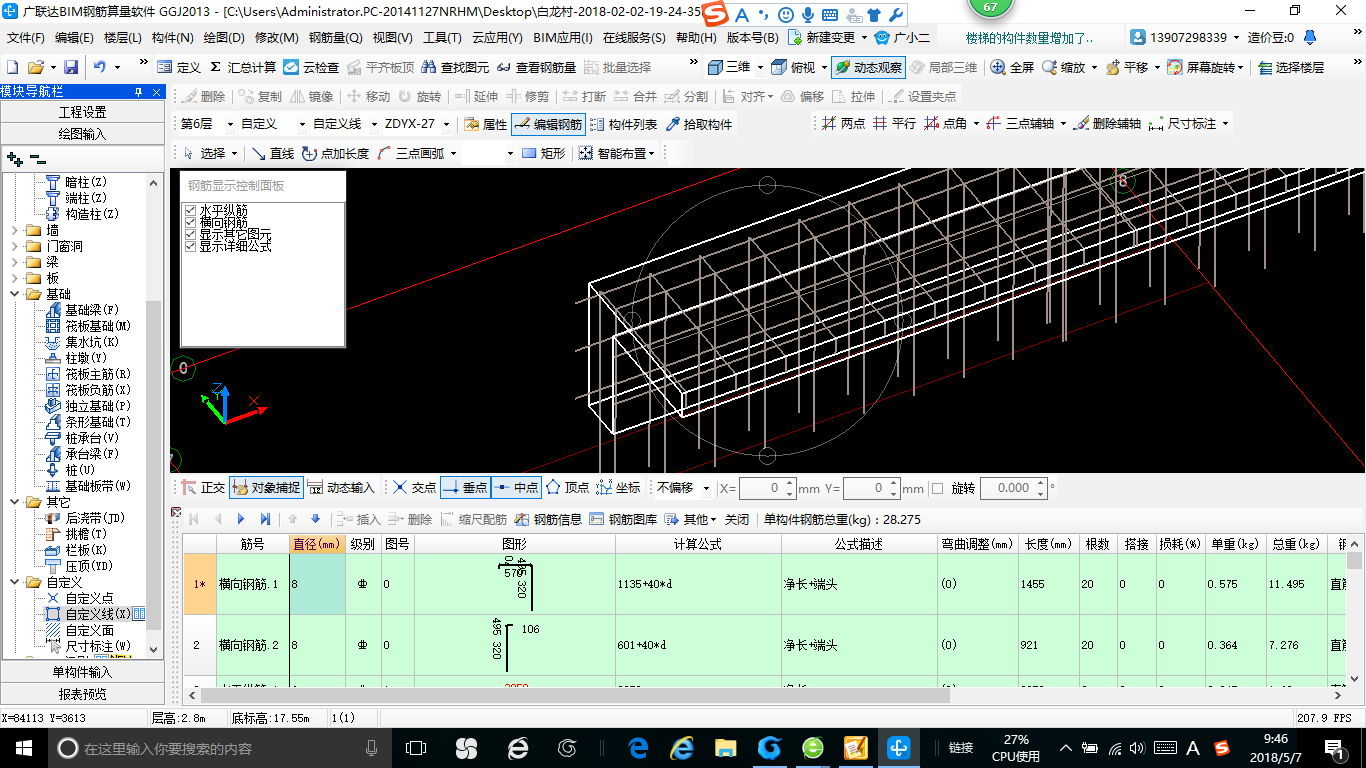Screen dimensions: 1366x768
Task: Toggle 对象捕捉 object snap
Action: pyautogui.click(x=266, y=488)
